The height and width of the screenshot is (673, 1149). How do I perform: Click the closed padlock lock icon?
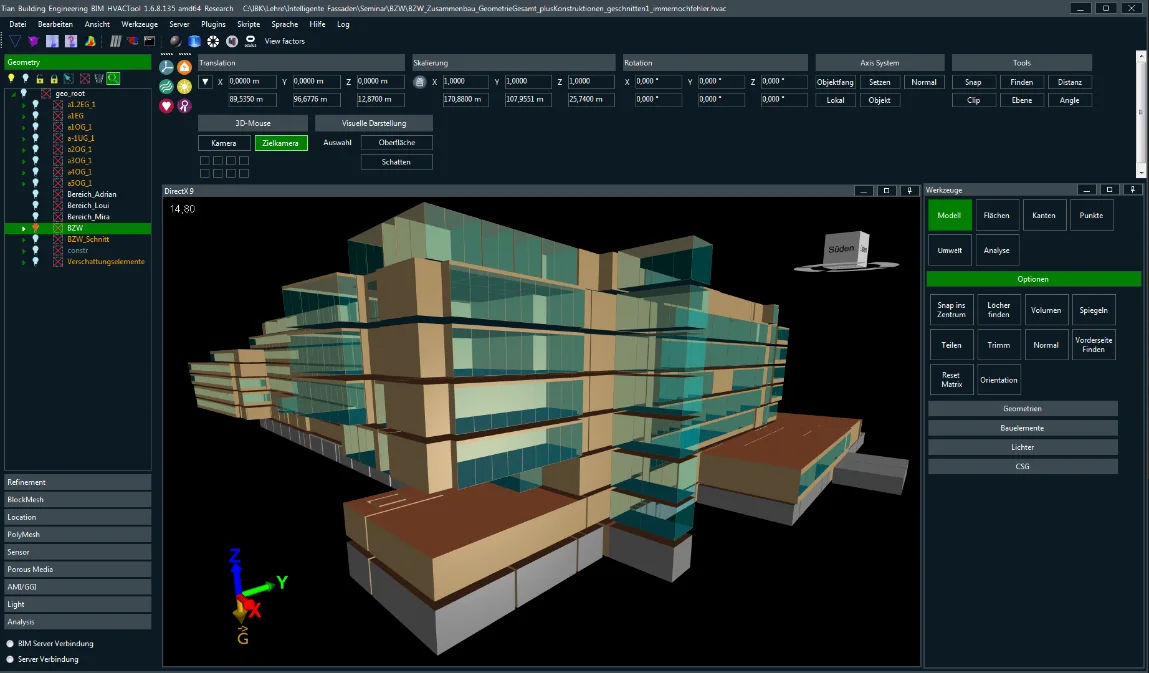[x=53, y=78]
